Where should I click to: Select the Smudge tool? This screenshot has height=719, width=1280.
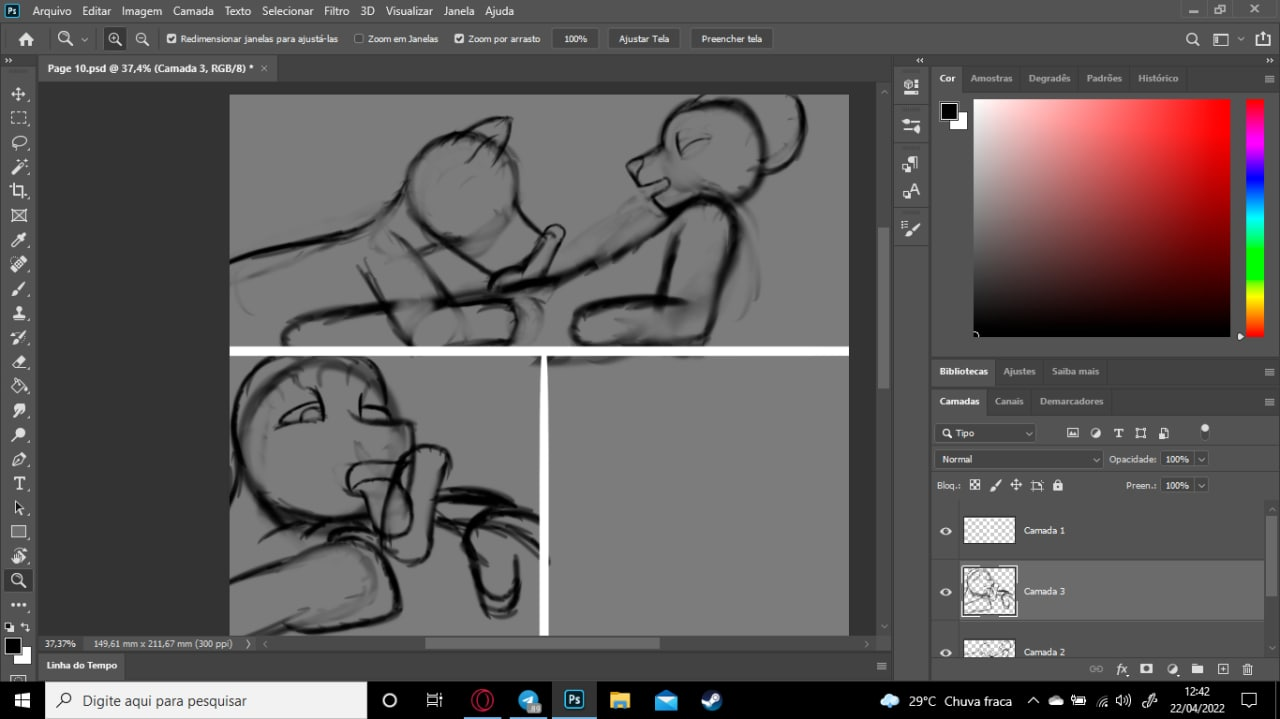(18, 411)
